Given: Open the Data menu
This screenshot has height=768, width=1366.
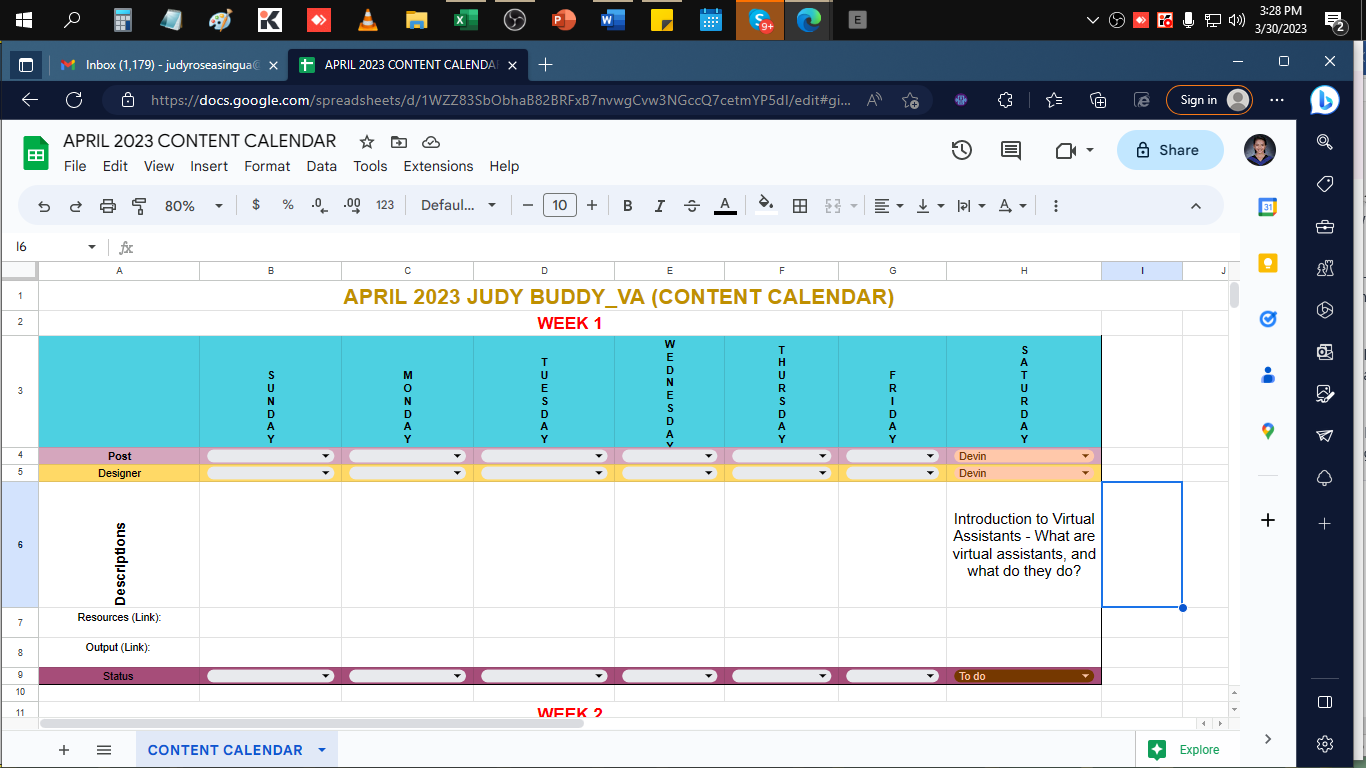Looking at the screenshot, I should 322,166.
